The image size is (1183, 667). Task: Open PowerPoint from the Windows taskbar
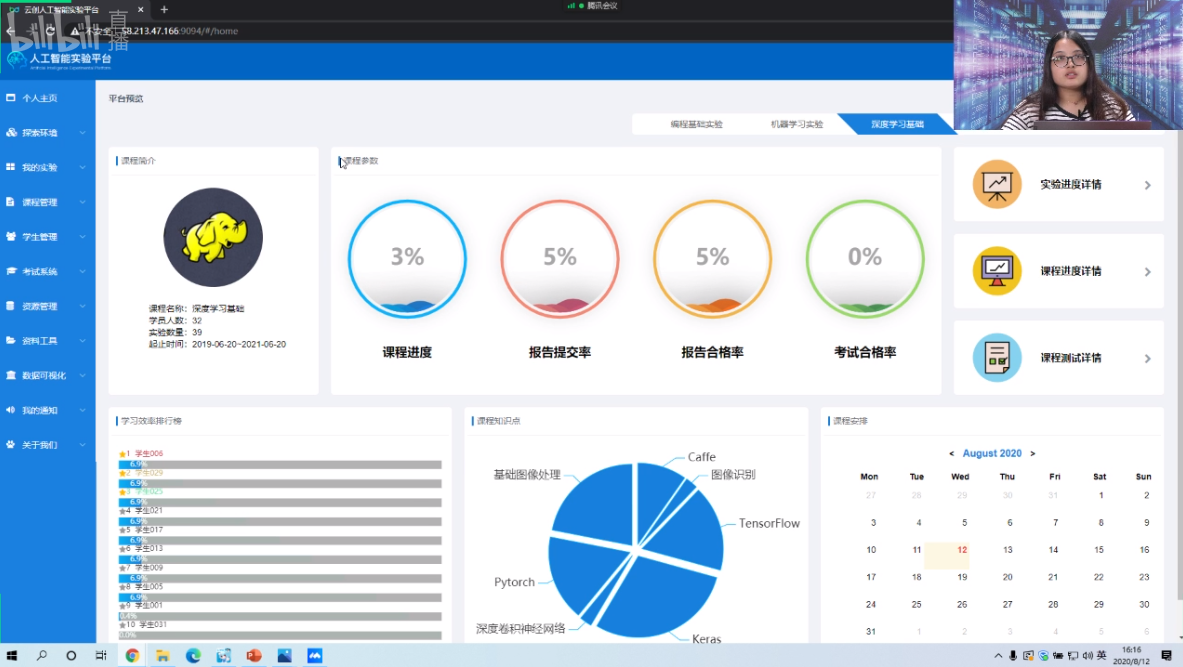pos(254,656)
